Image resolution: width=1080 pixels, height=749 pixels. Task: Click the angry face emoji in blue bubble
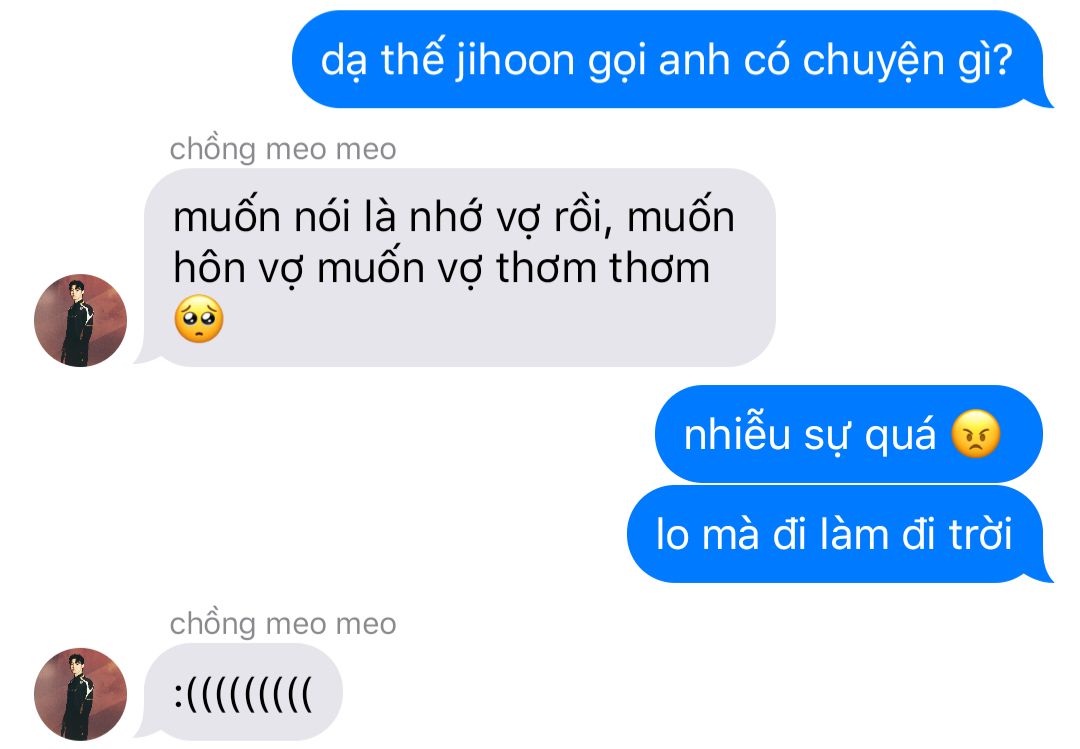coord(975,433)
